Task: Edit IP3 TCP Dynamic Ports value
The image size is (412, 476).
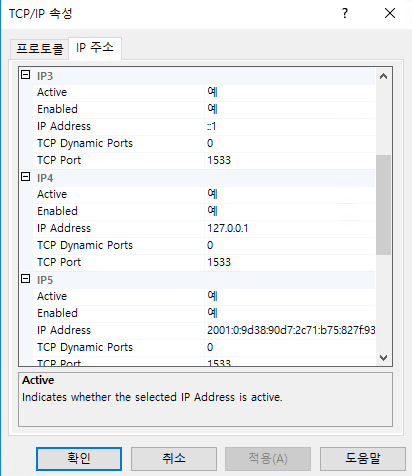Action: click(290, 143)
